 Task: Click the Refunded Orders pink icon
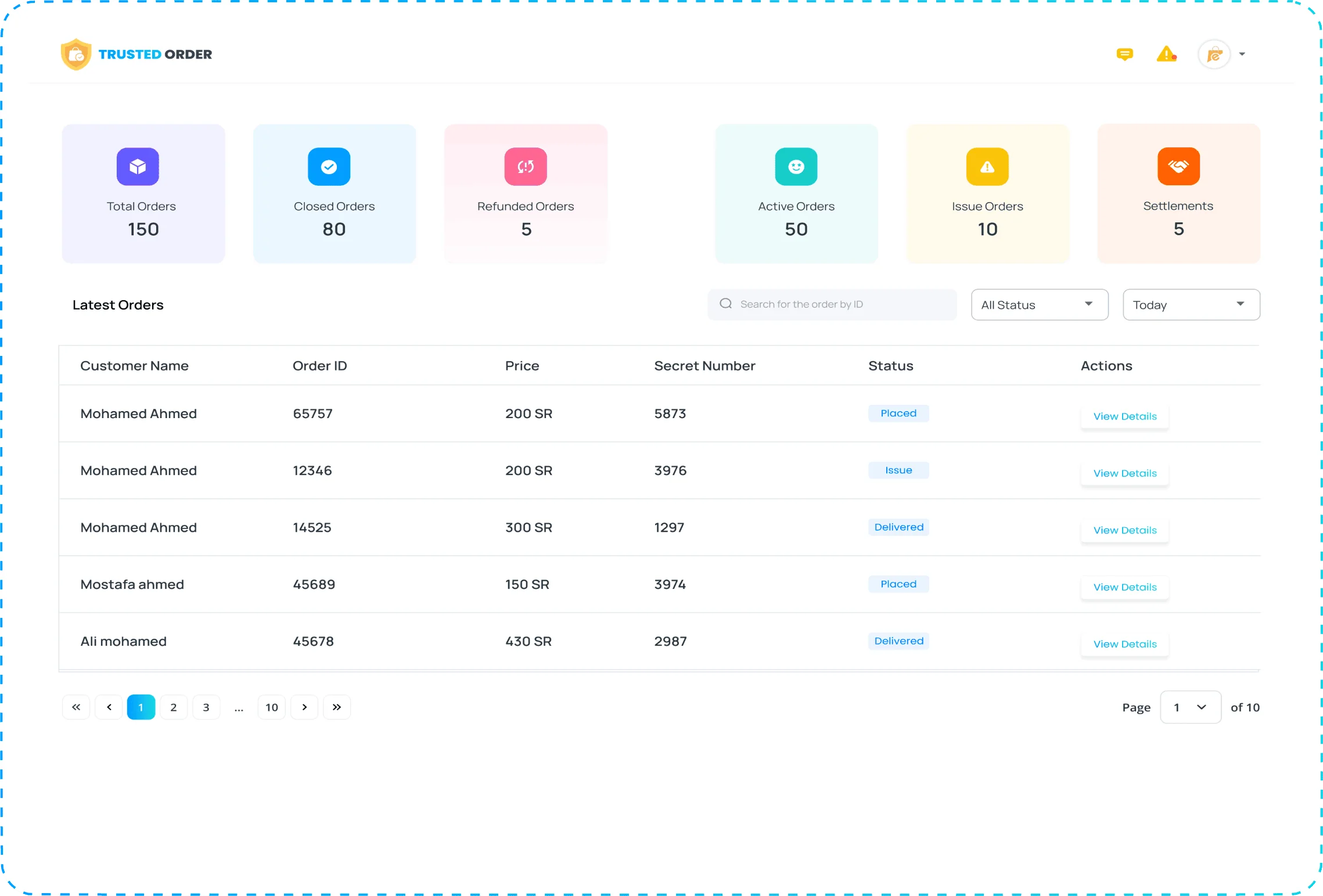(526, 167)
